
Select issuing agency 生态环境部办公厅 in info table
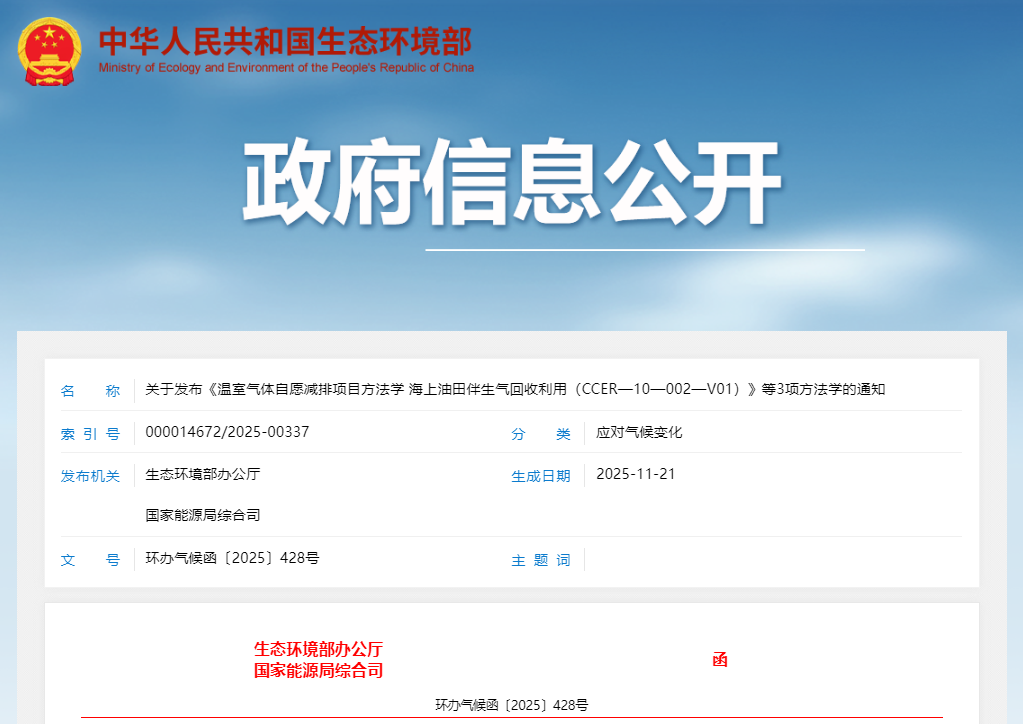coord(202,474)
